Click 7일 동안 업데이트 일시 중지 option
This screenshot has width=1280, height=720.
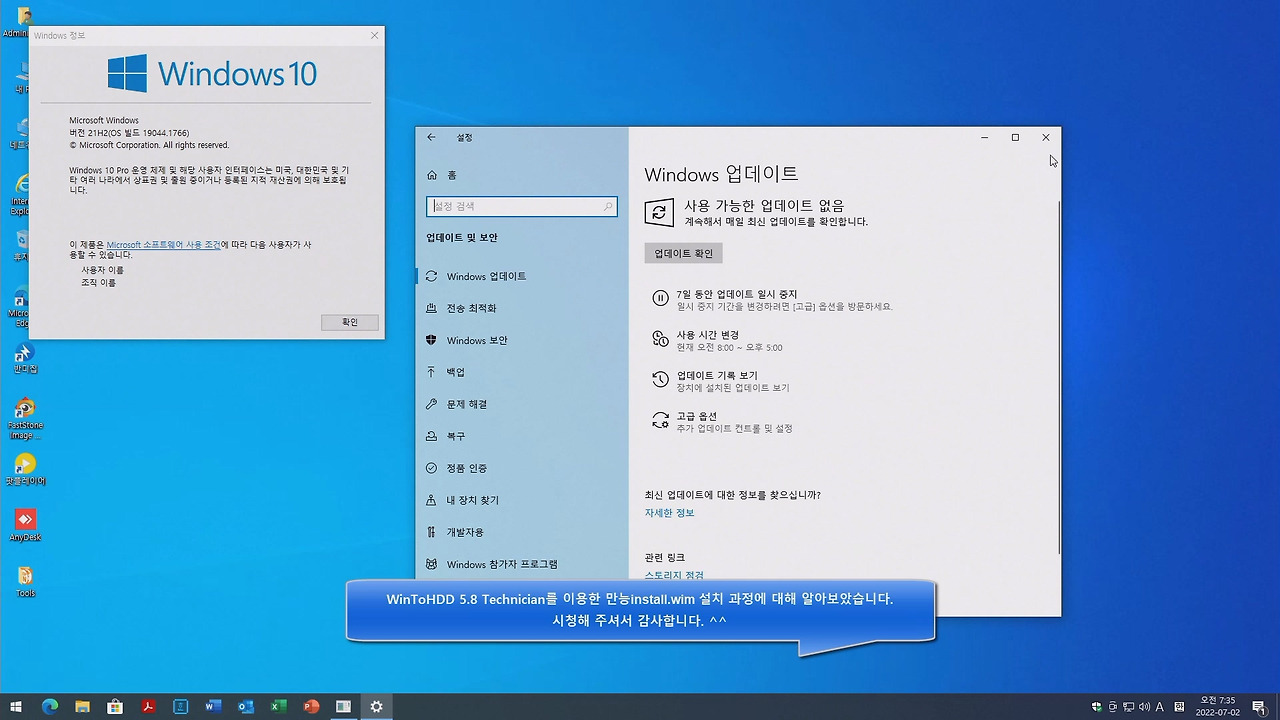(x=737, y=294)
